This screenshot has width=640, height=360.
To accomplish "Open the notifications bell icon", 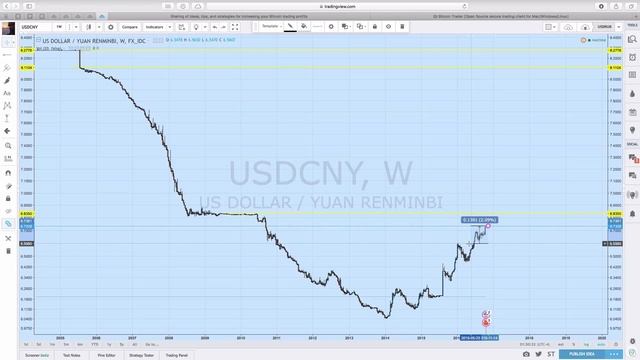I will (632, 213).
